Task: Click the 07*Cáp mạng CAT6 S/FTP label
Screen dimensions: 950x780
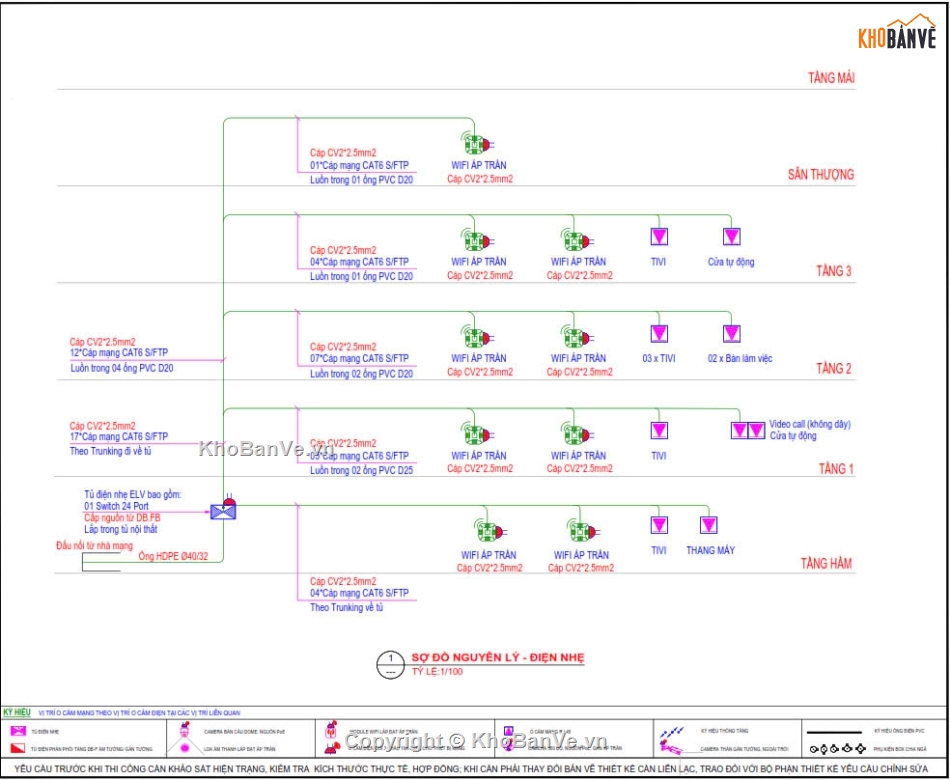Action: tap(359, 358)
